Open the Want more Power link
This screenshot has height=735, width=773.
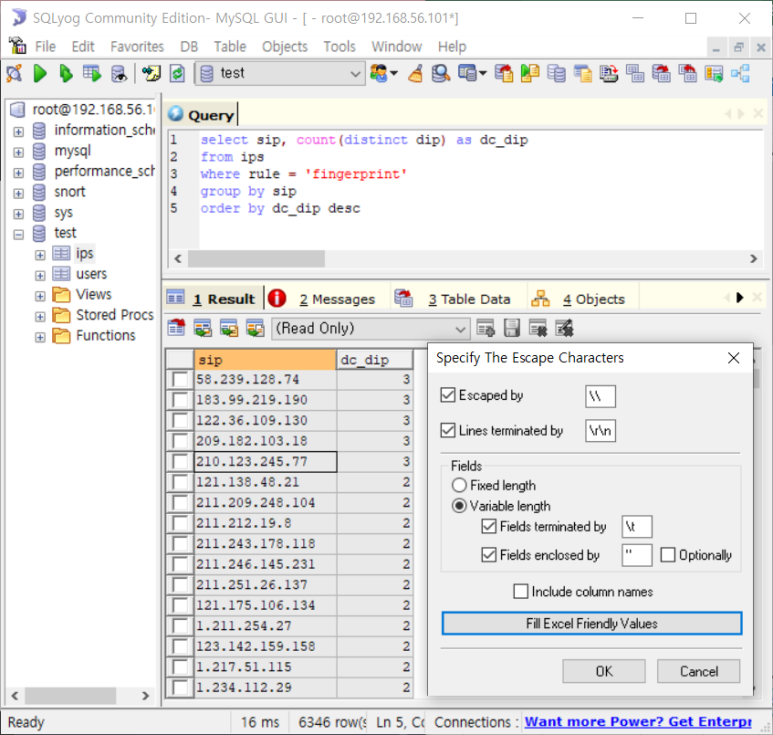638,722
